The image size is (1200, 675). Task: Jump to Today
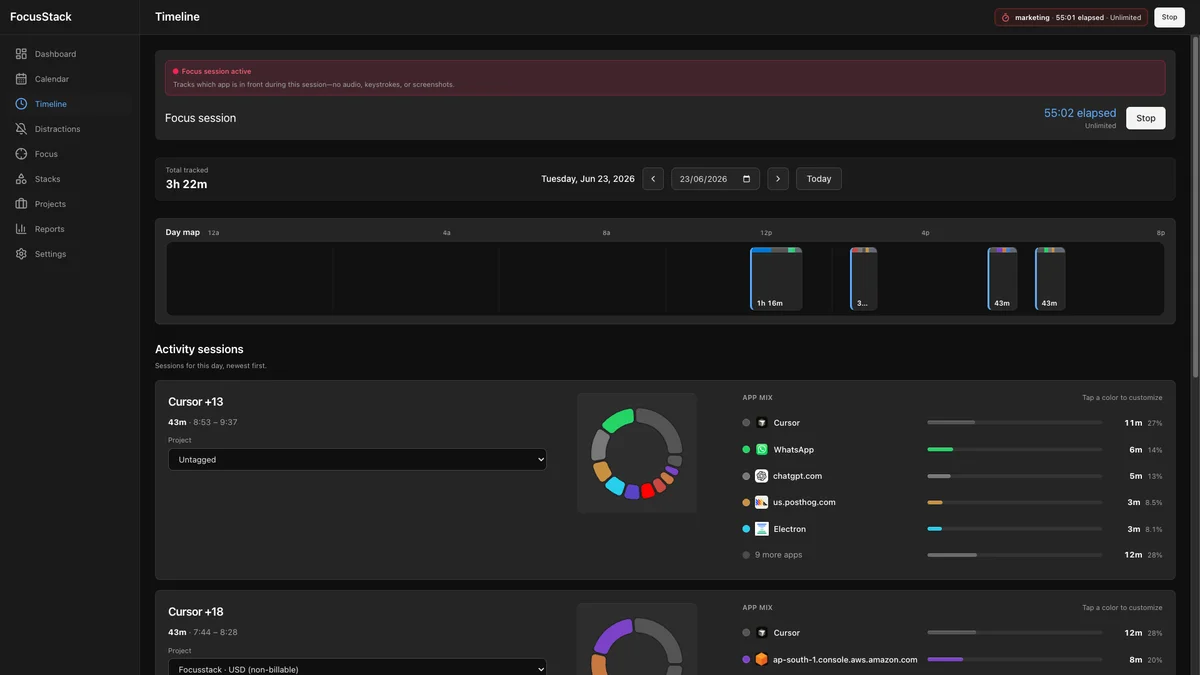pyautogui.click(x=819, y=179)
